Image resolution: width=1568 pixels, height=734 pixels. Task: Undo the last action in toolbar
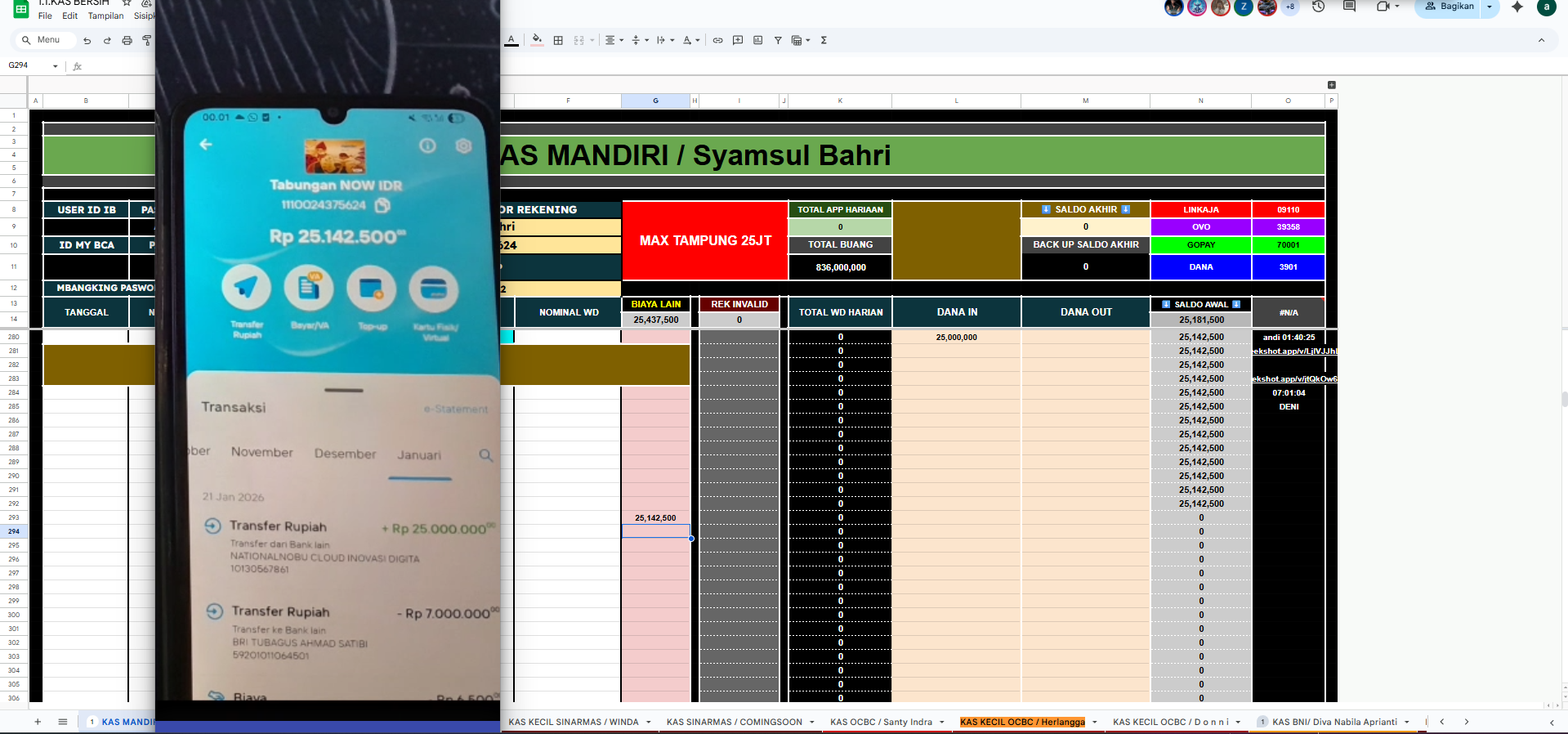pos(87,40)
